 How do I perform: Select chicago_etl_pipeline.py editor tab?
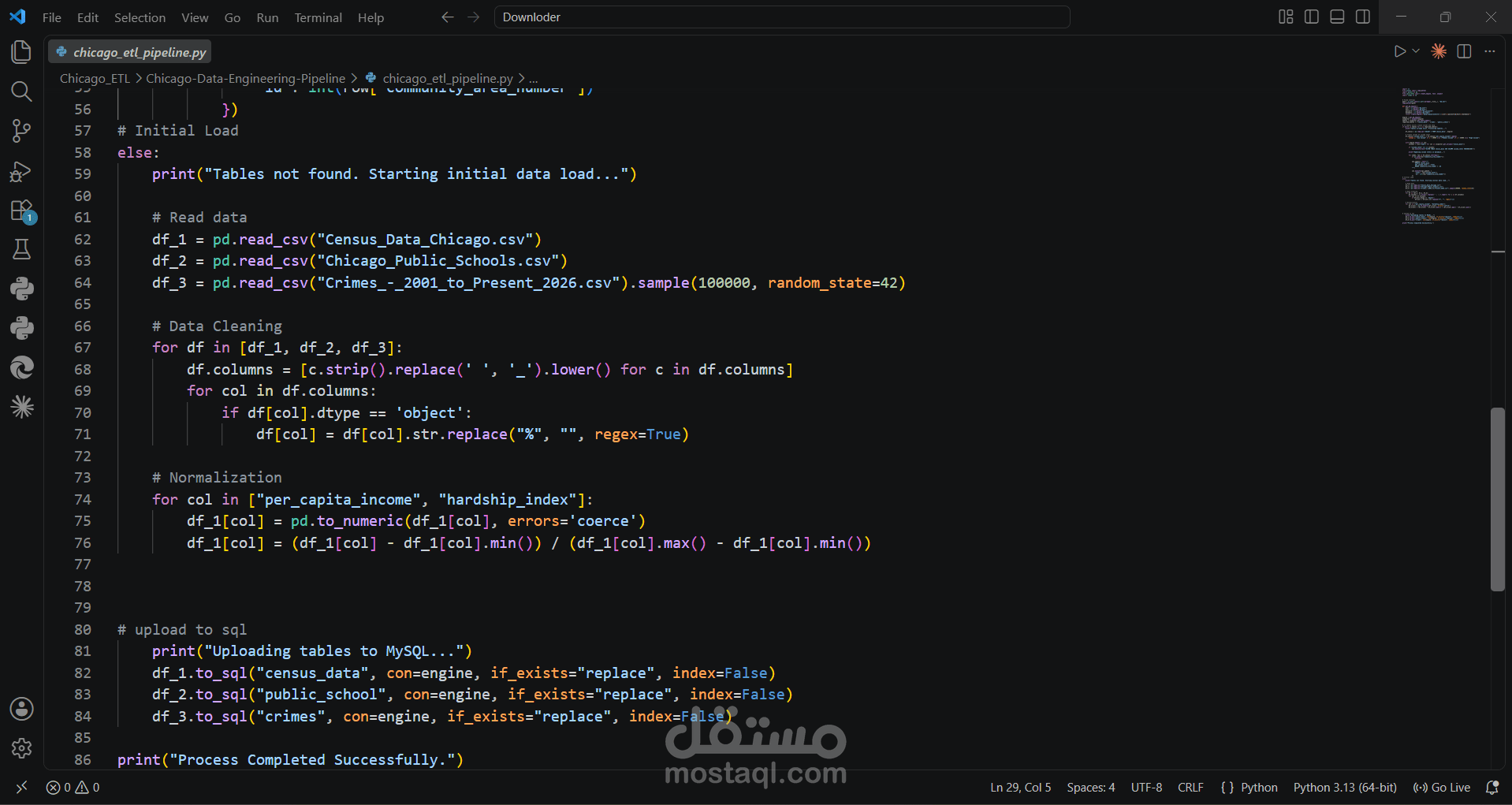pyautogui.click(x=130, y=52)
